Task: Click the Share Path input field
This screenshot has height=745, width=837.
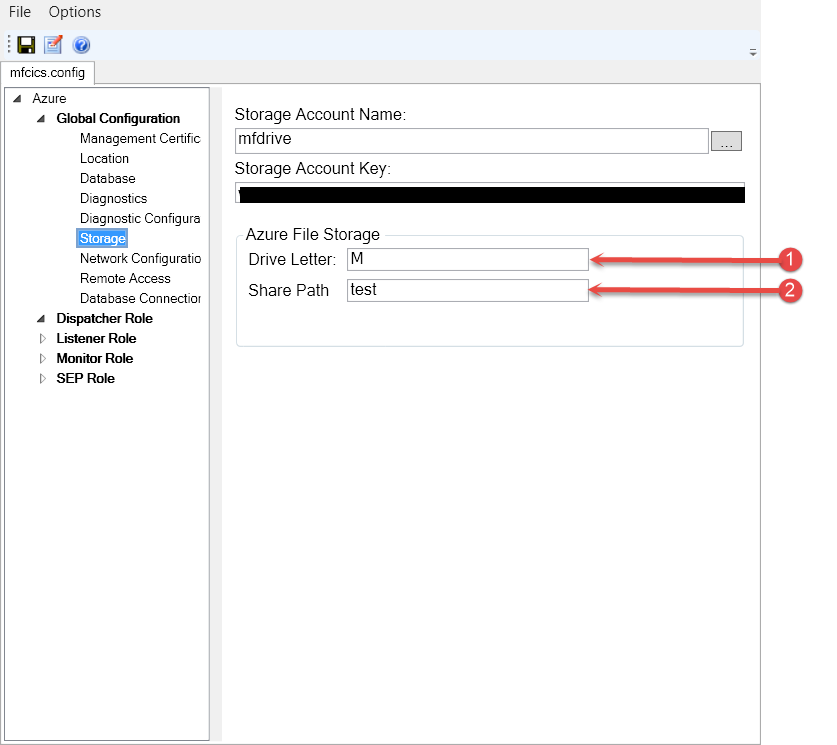Action: [467, 290]
